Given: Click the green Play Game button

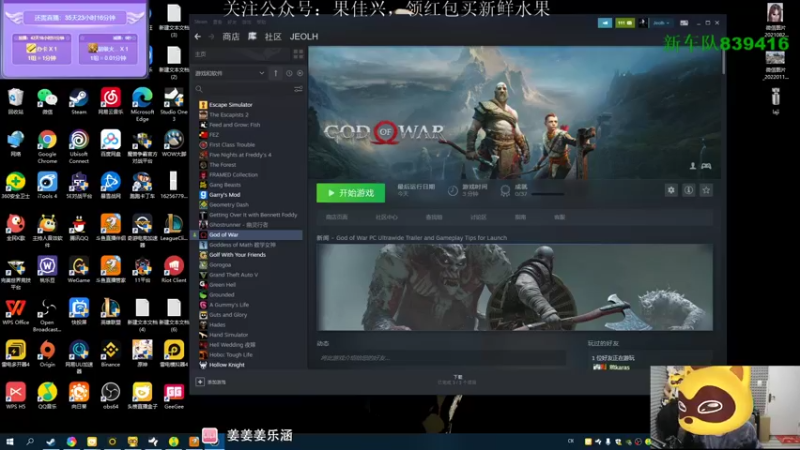Looking at the screenshot, I should coord(351,193).
